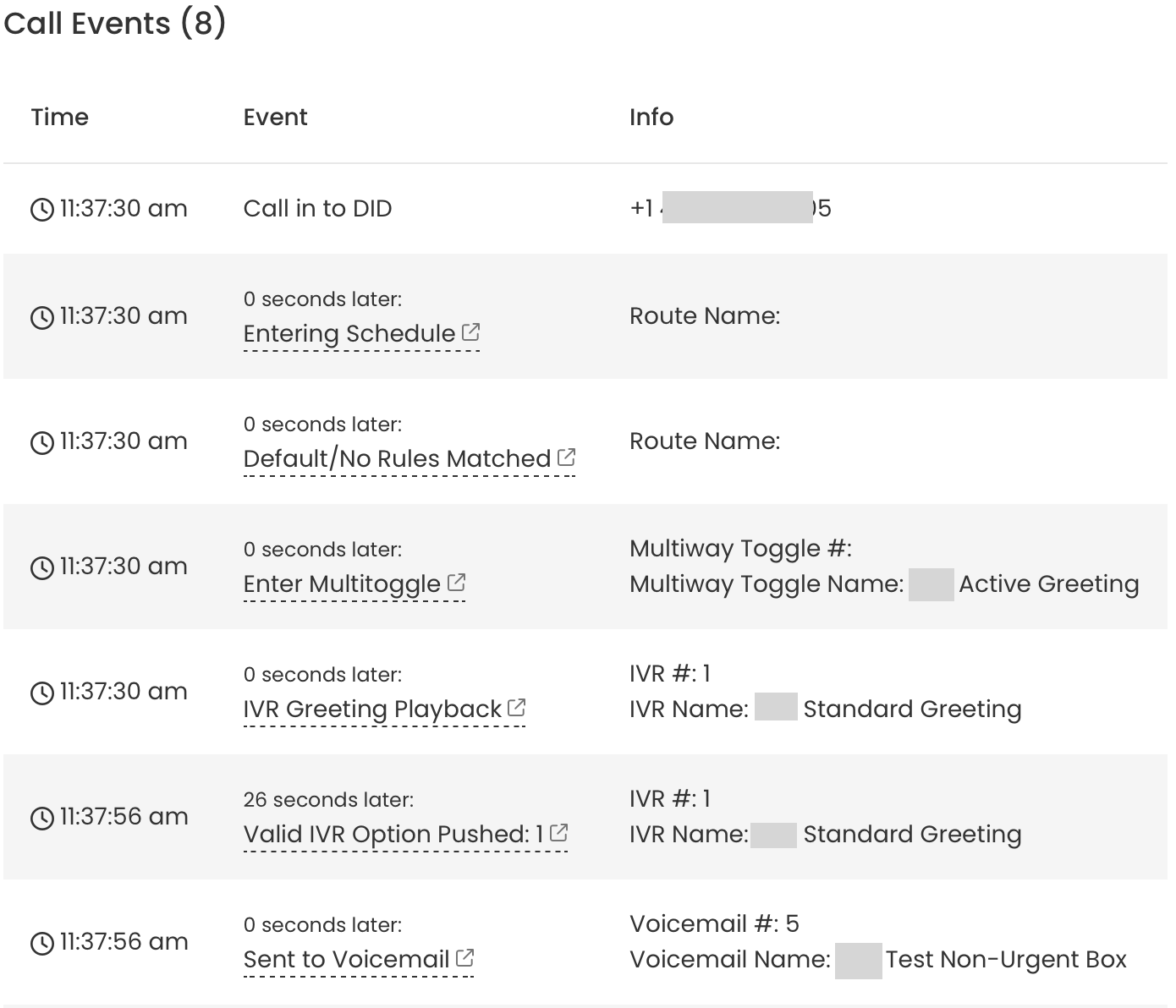Click the Time column header

click(x=59, y=117)
